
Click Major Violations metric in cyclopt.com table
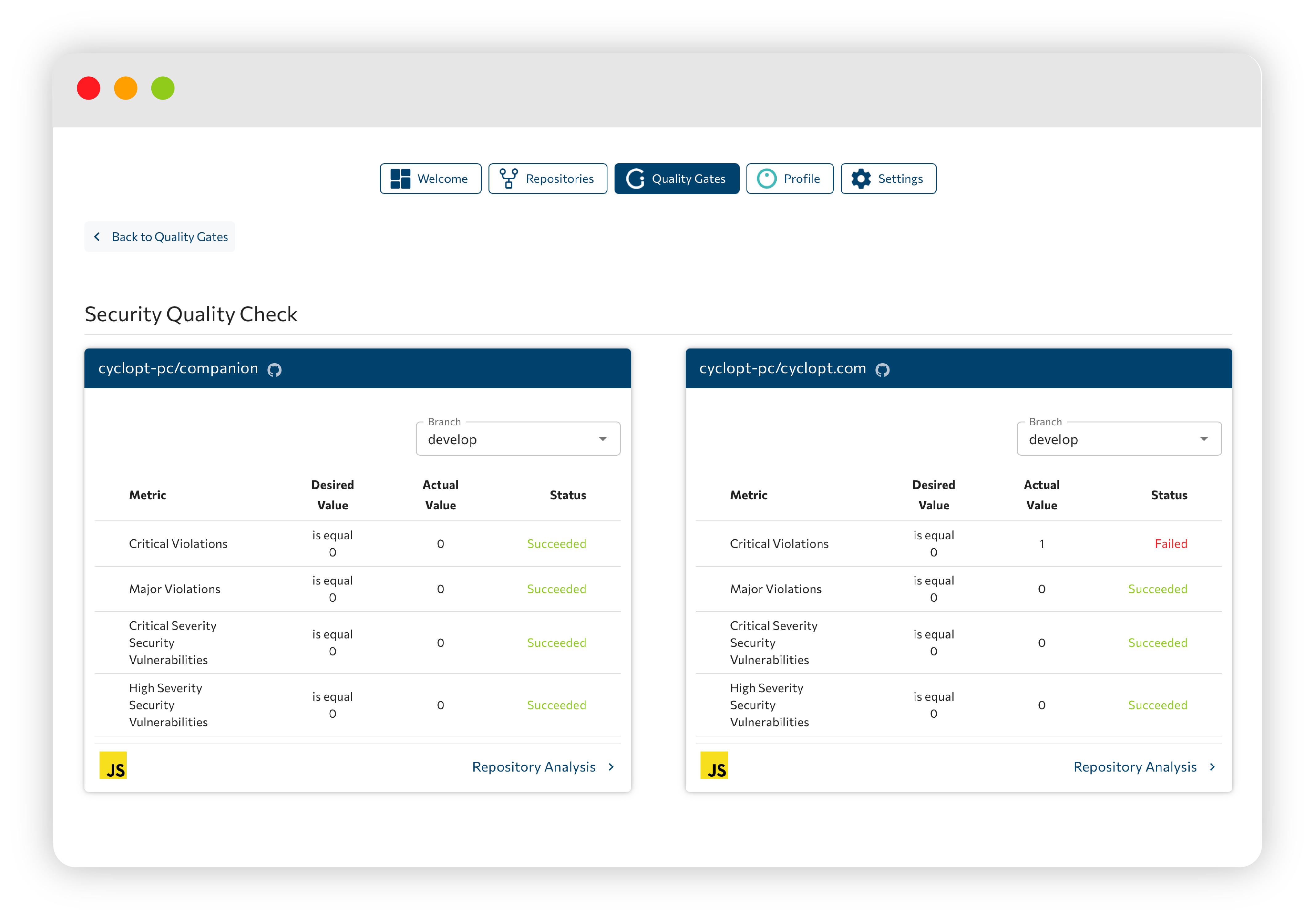click(776, 589)
